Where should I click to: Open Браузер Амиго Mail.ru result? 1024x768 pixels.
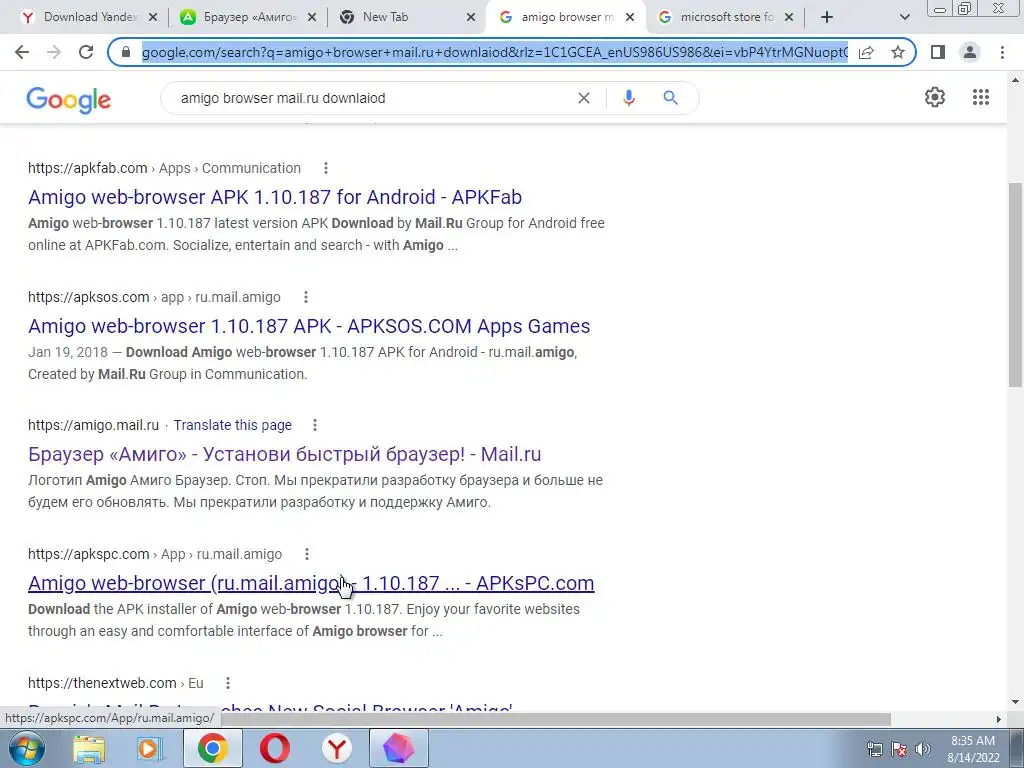tap(285, 454)
